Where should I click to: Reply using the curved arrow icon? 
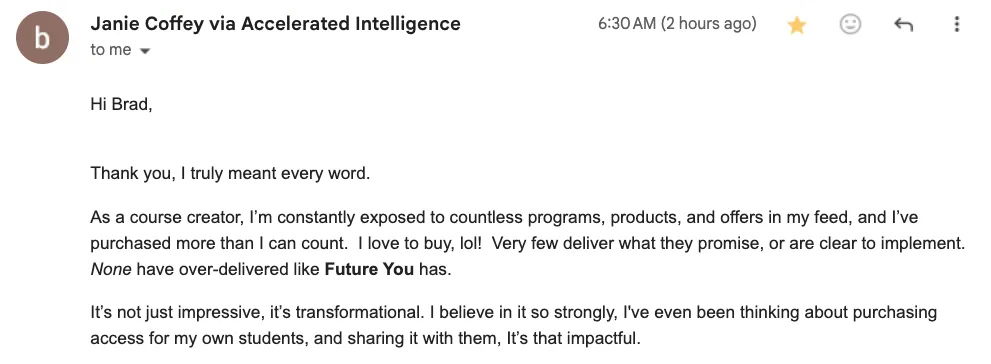(903, 25)
